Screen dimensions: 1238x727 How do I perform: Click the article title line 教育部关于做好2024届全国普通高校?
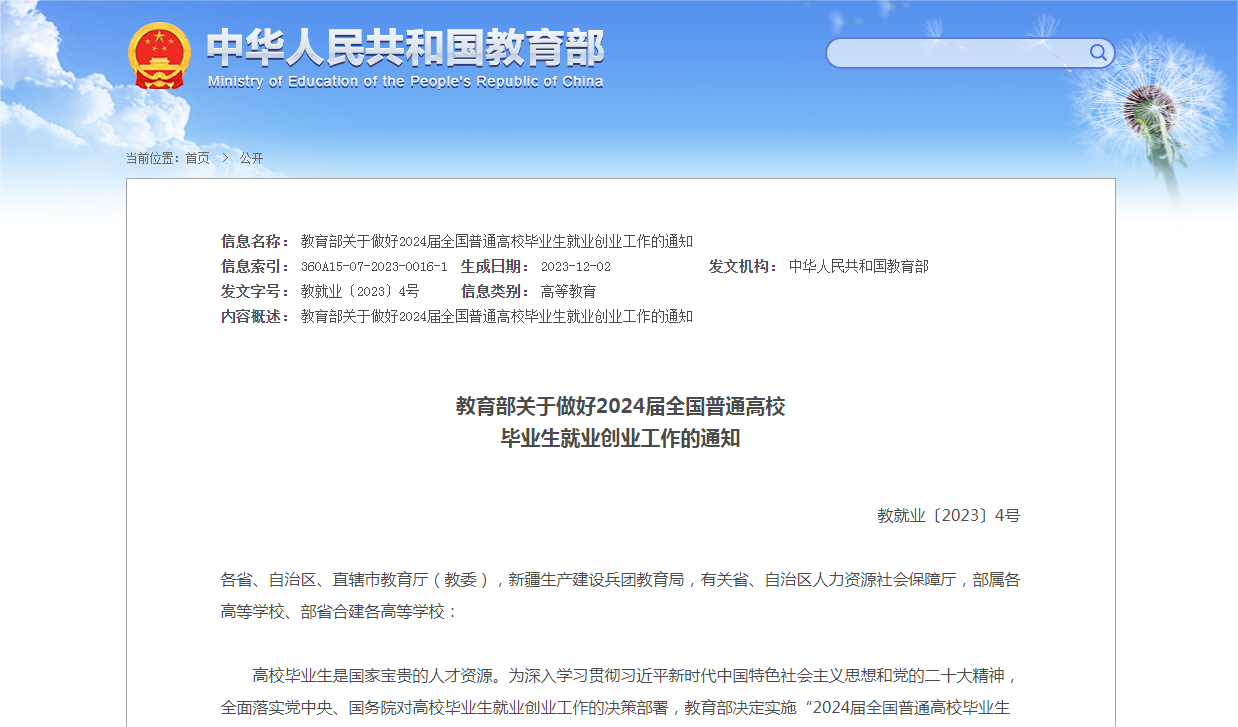621,406
